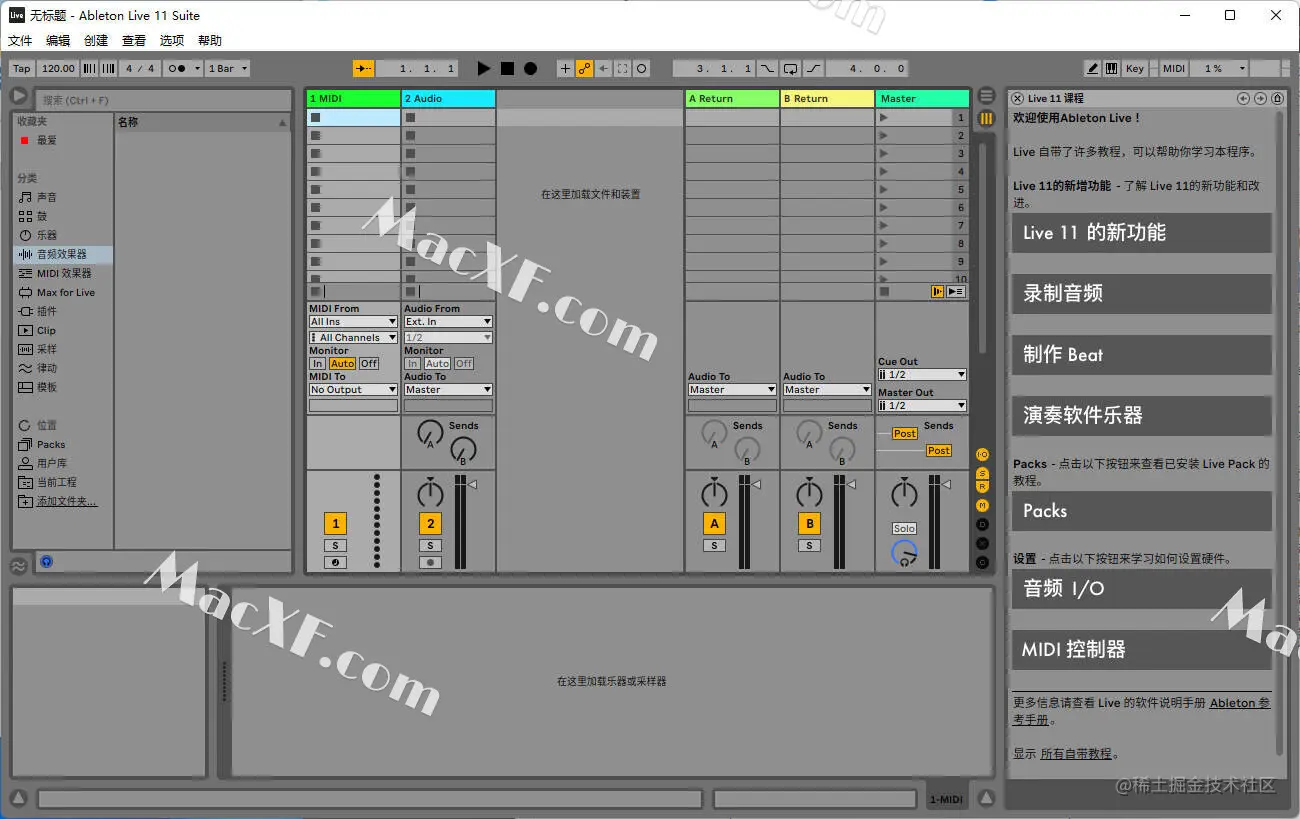The width and height of the screenshot is (1300, 819).
Task: Toggle track 2 Audio activator button
Action: (x=430, y=523)
